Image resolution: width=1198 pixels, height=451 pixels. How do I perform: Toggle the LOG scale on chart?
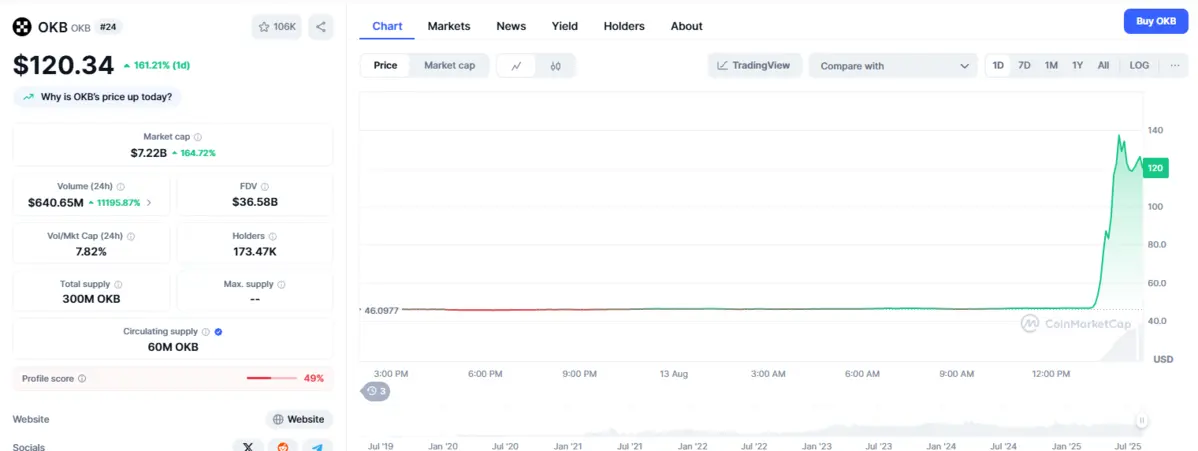point(1139,65)
